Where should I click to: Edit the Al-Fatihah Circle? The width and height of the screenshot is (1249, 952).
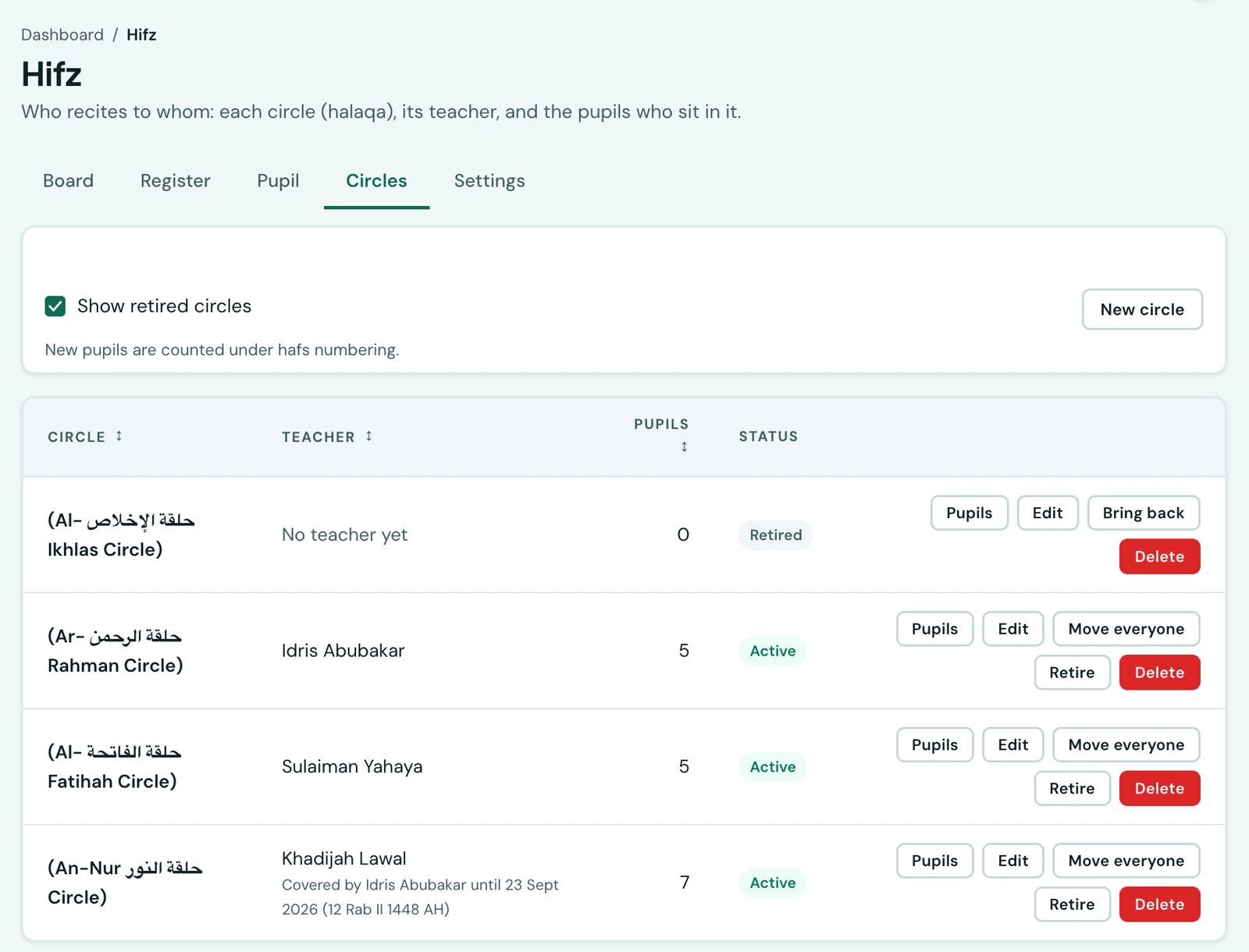[1013, 745]
